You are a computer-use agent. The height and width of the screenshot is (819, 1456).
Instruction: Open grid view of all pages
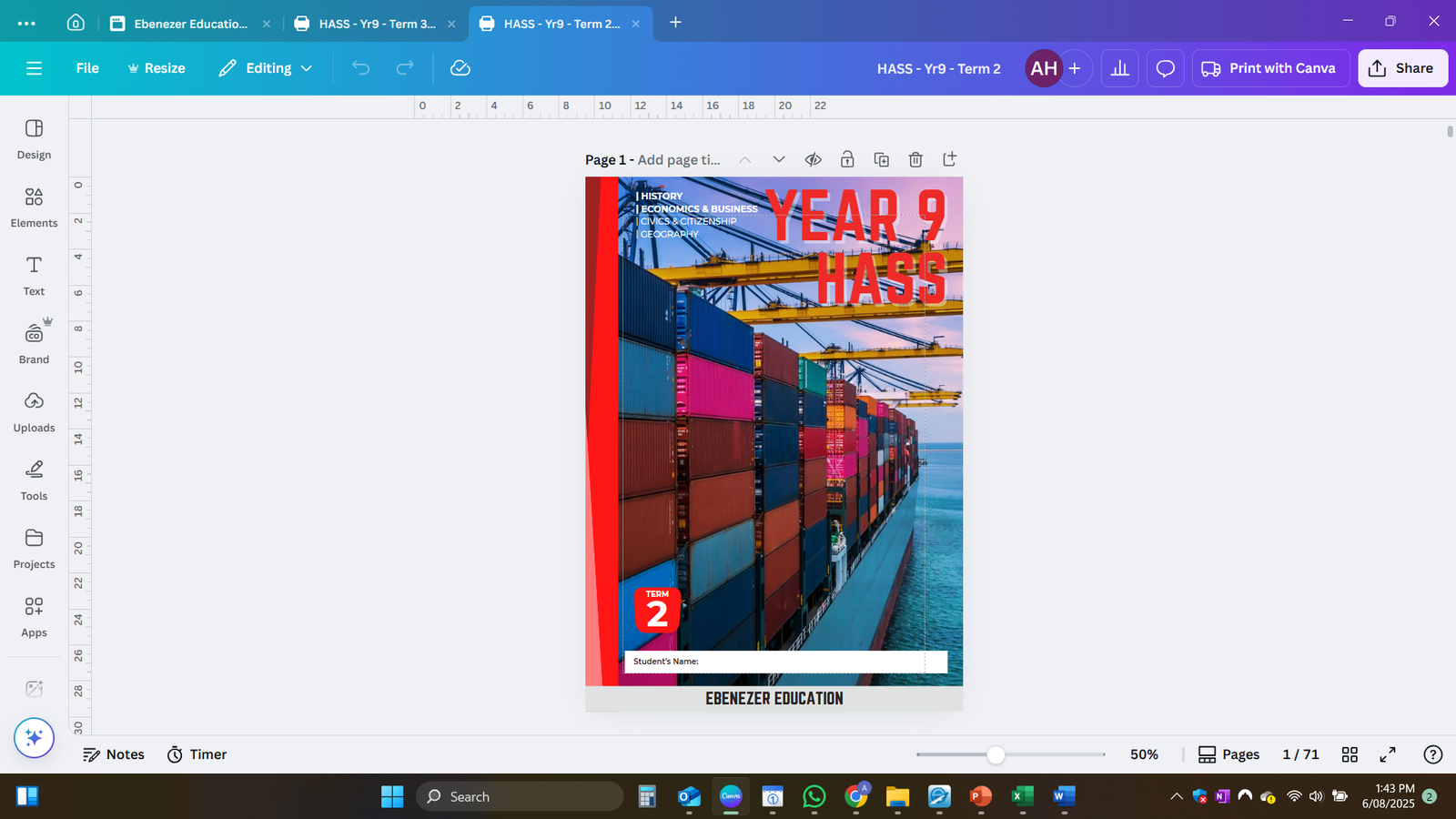pos(1350,754)
